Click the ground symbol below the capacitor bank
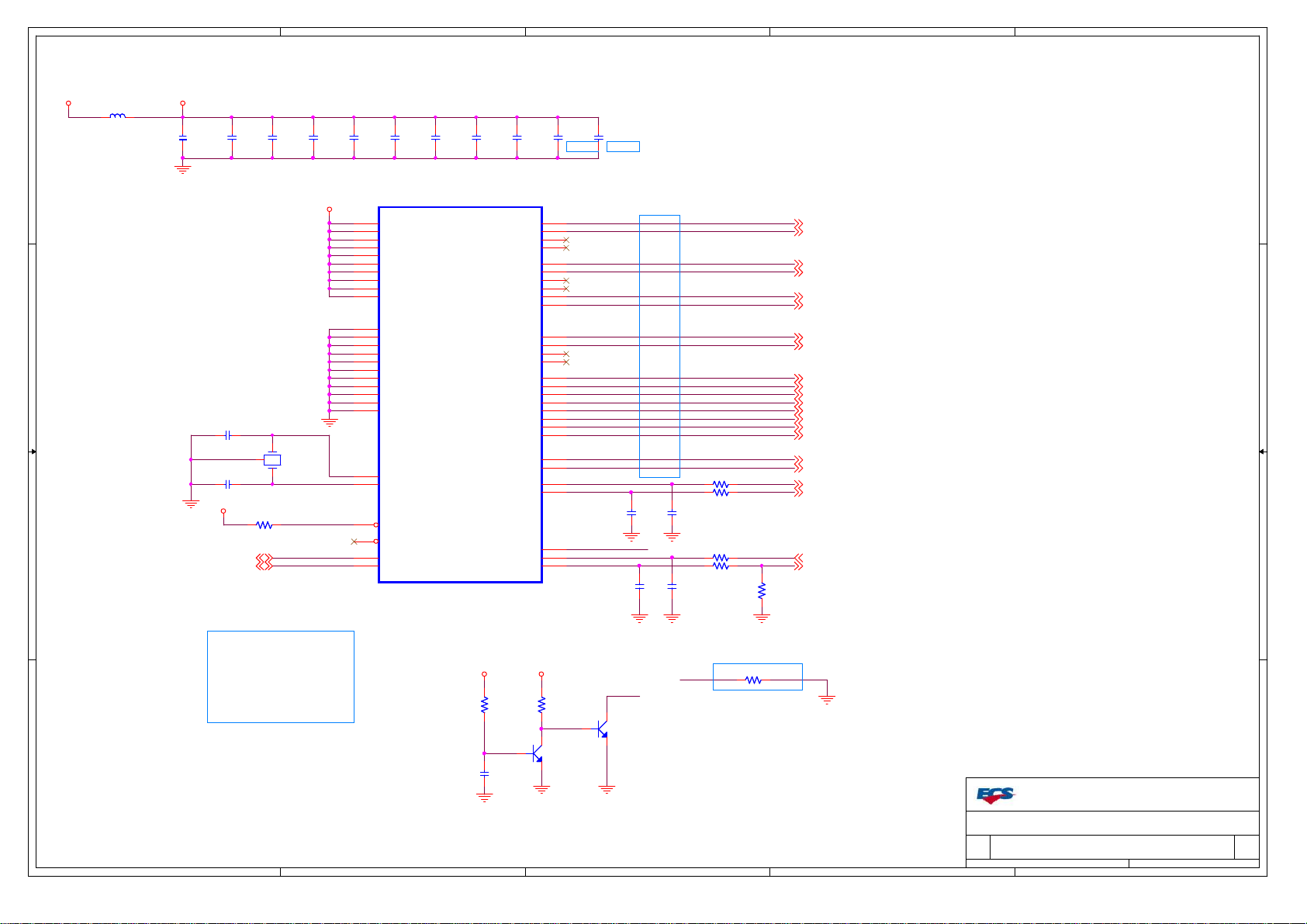The width and height of the screenshot is (1307, 924). click(x=182, y=168)
